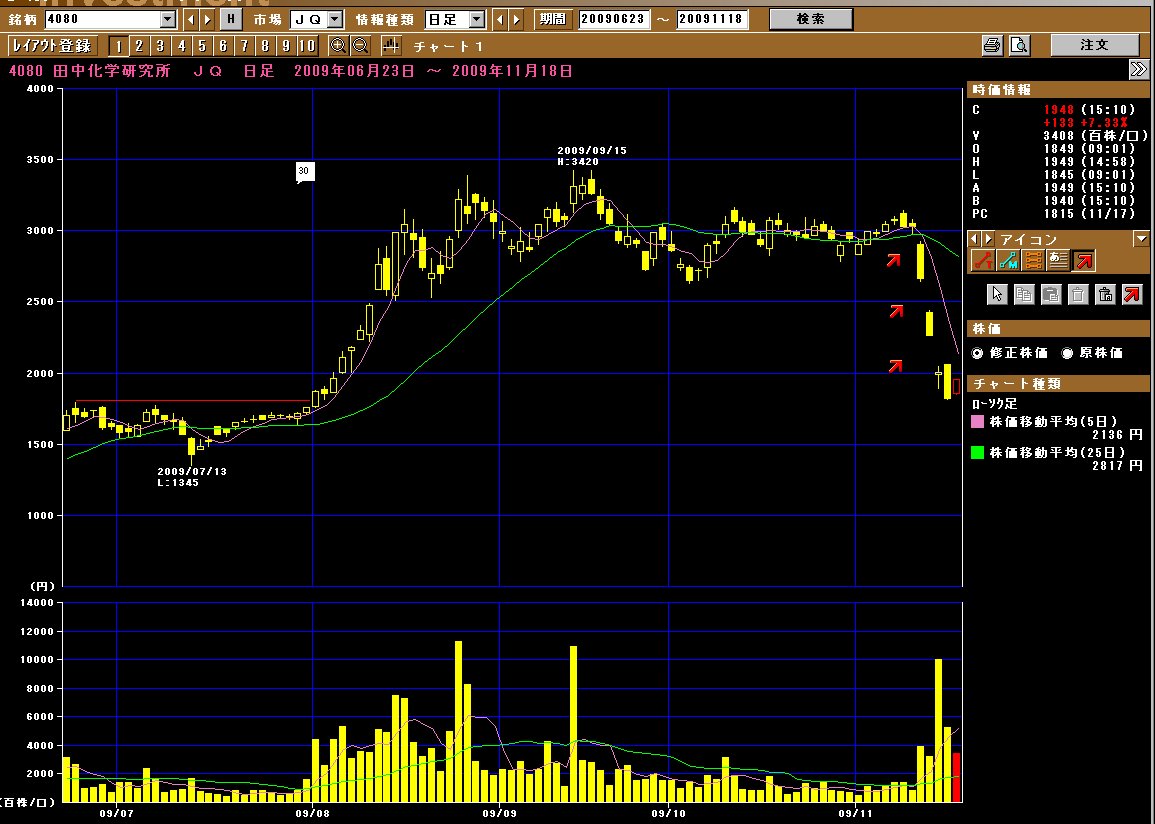
Task: Click the 注文 order button
Action: tap(1095, 45)
